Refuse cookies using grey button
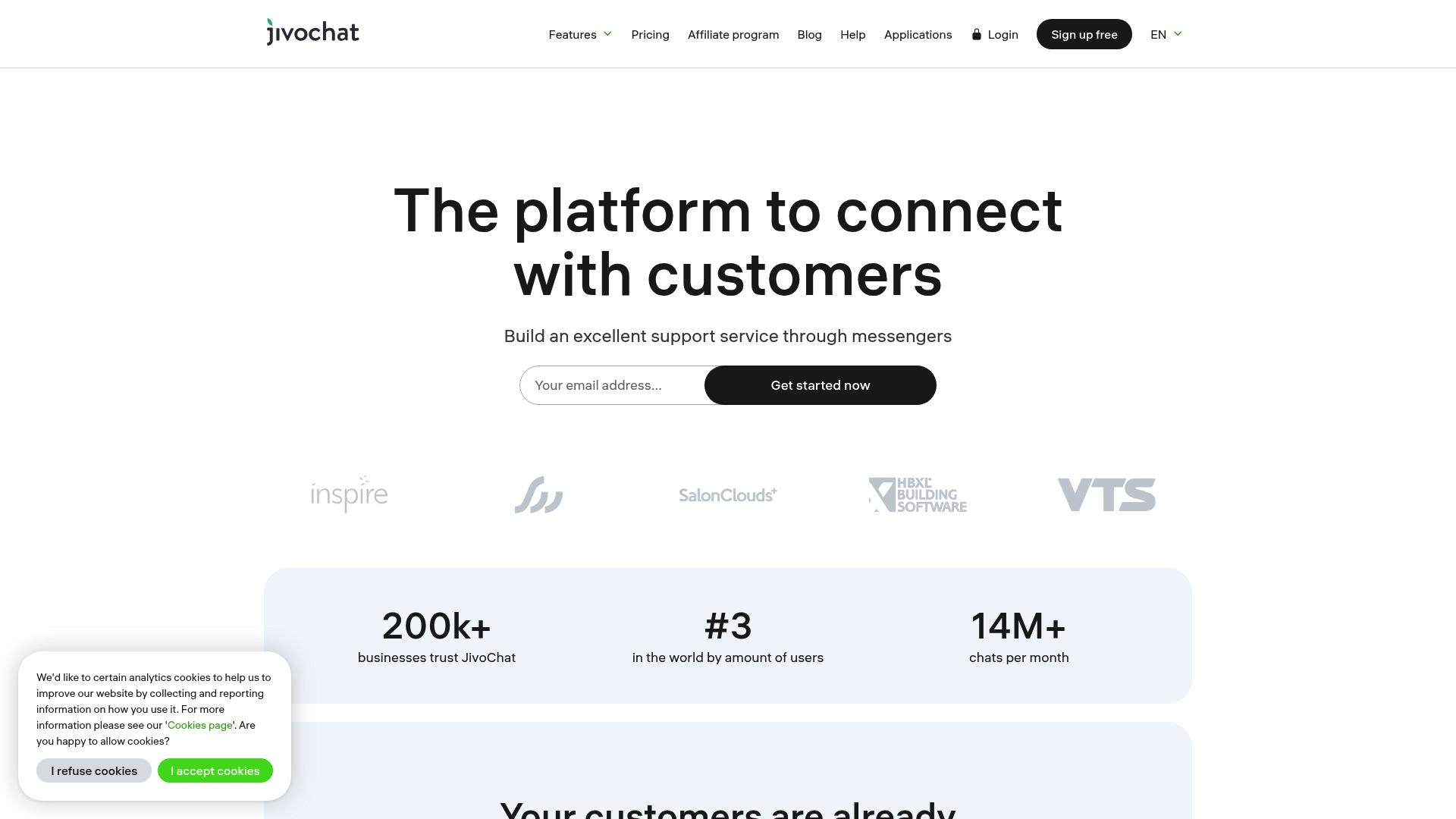The image size is (1456, 819). click(93, 770)
